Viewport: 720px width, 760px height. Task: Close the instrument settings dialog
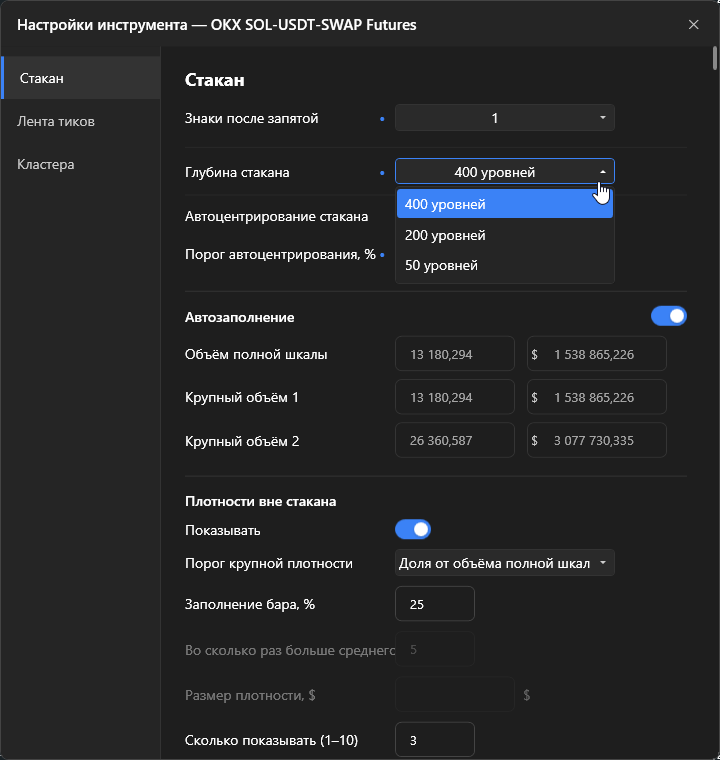[693, 24]
